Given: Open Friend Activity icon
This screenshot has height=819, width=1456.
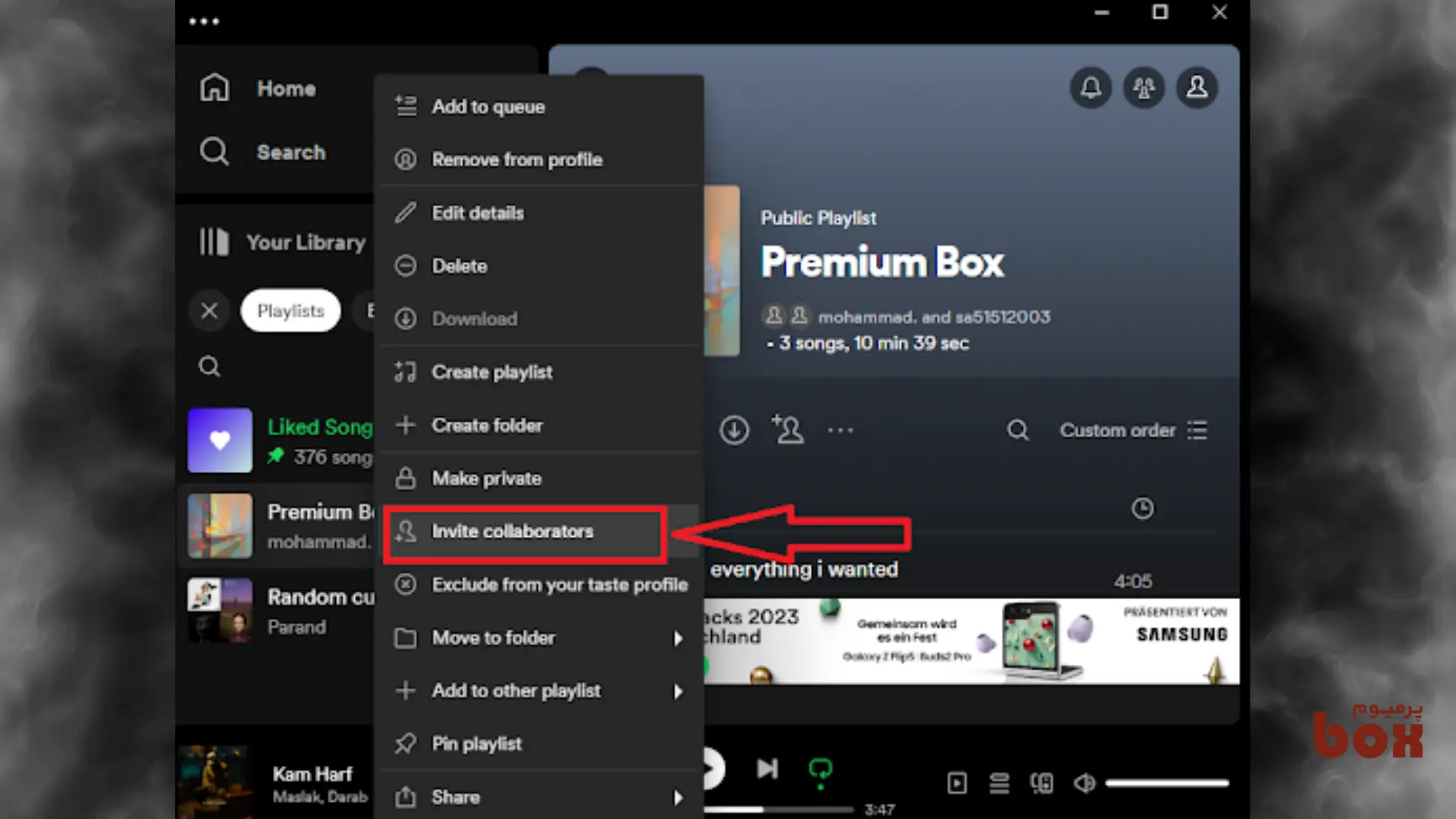Looking at the screenshot, I should coord(1144,87).
